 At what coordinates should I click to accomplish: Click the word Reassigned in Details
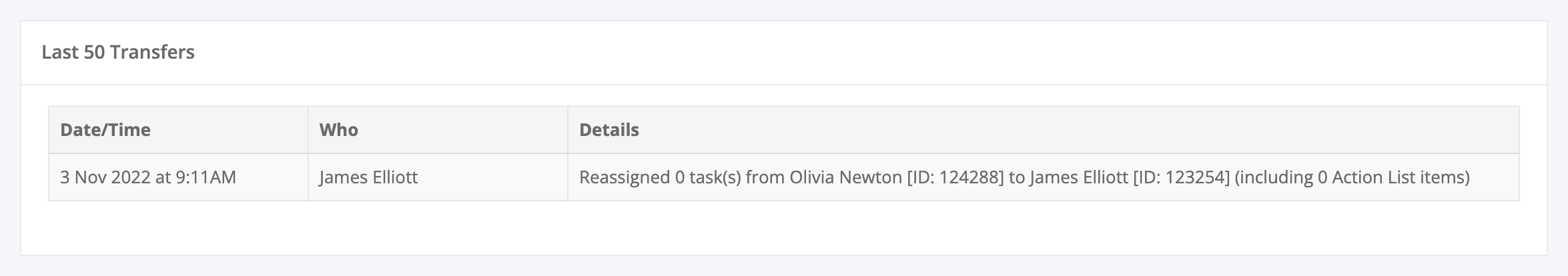click(625, 177)
